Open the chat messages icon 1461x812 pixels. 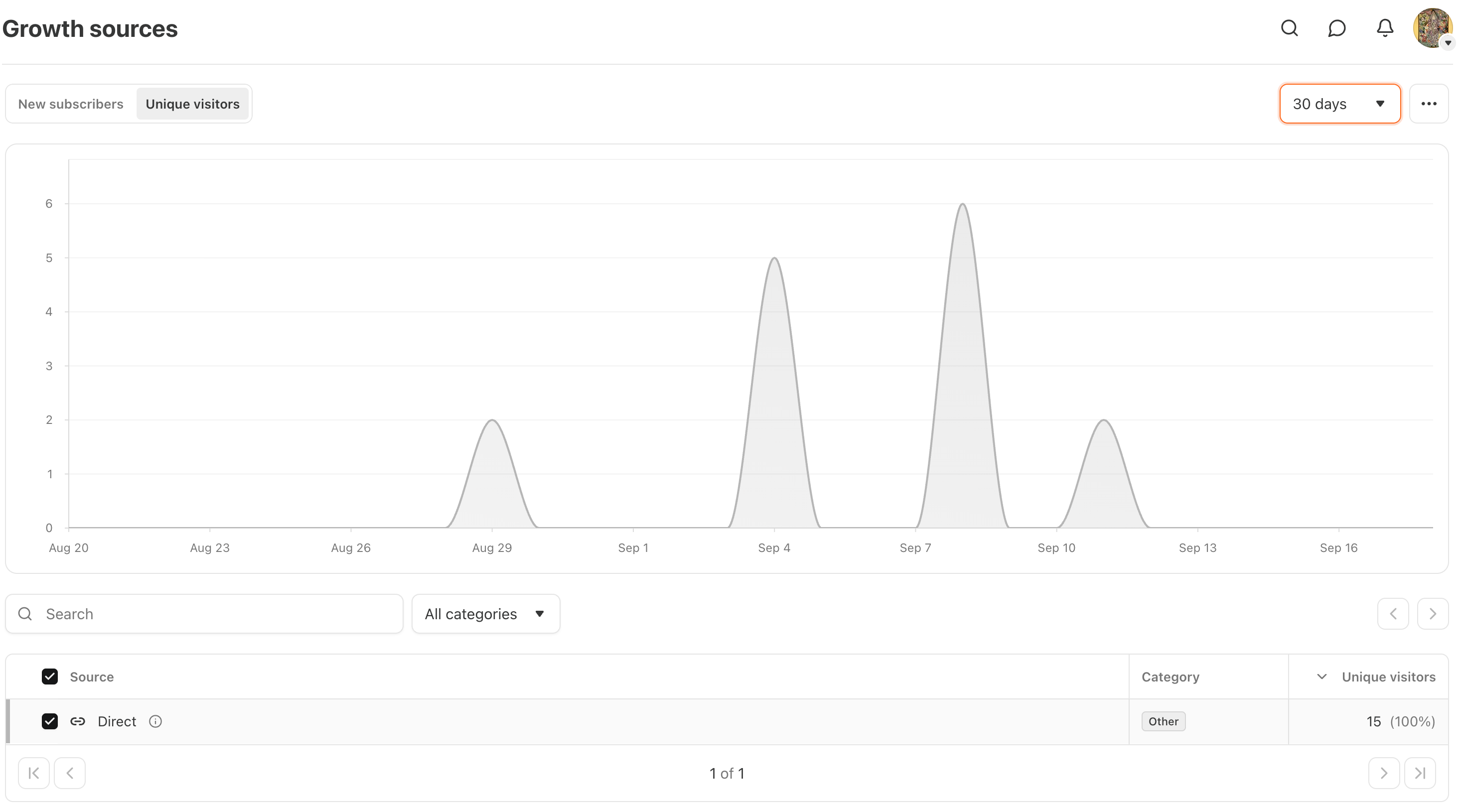[x=1337, y=28]
